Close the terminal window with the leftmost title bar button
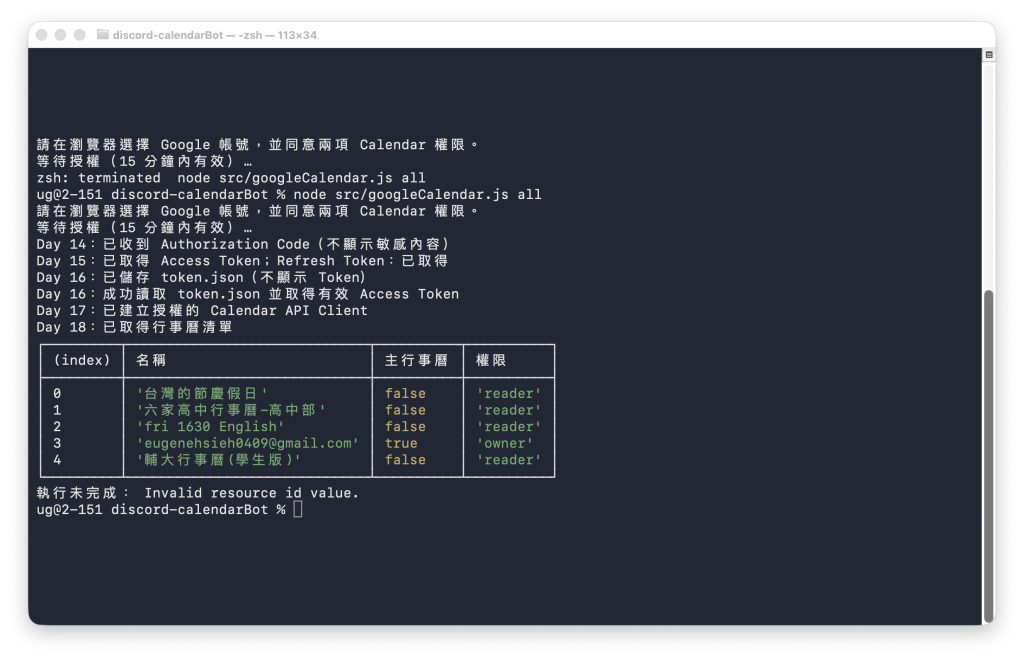 coord(42,35)
